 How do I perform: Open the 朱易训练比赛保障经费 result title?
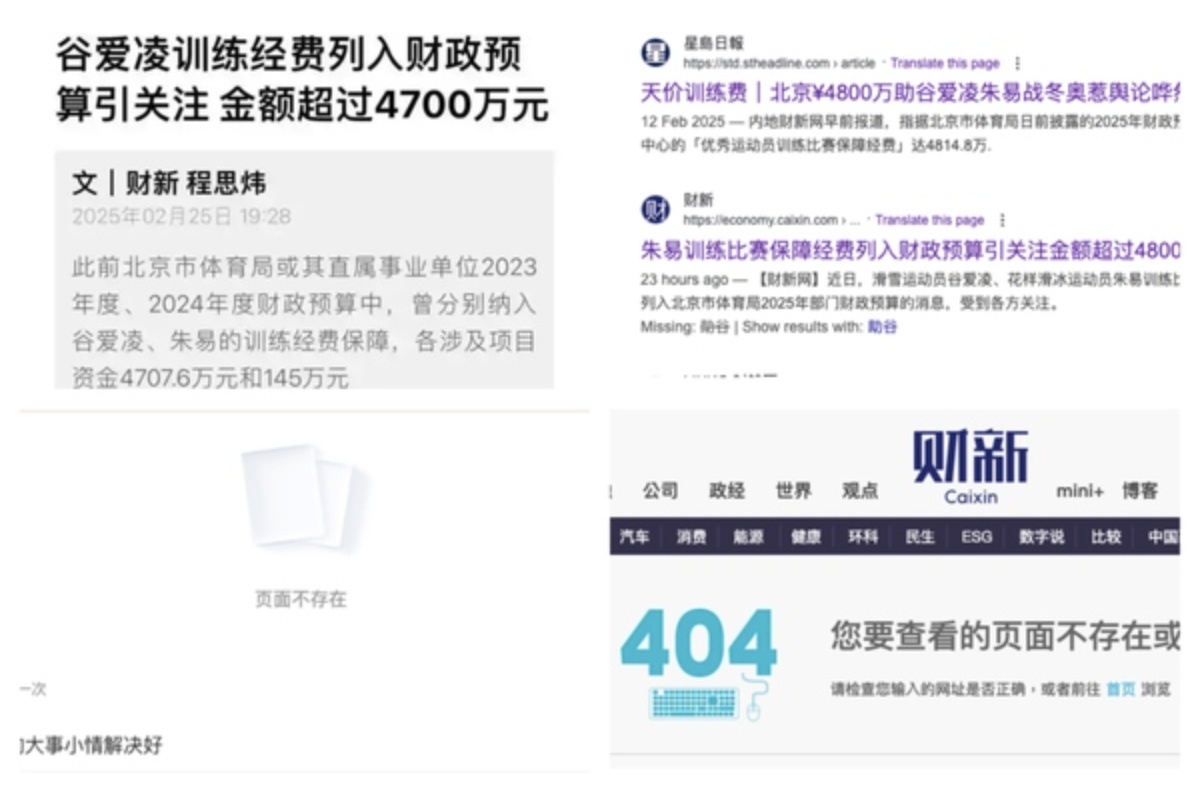coord(910,250)
